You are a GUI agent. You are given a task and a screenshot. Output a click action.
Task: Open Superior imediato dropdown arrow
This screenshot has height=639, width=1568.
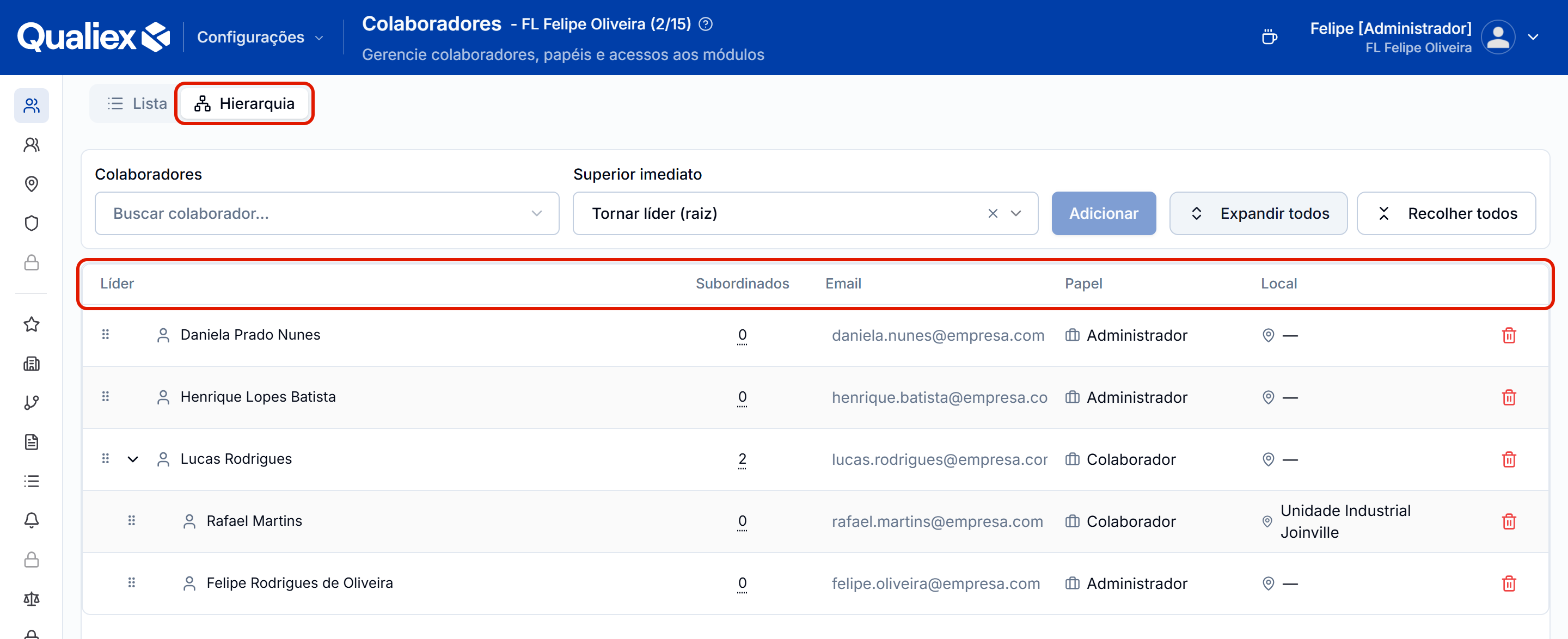click(1016, 213)
